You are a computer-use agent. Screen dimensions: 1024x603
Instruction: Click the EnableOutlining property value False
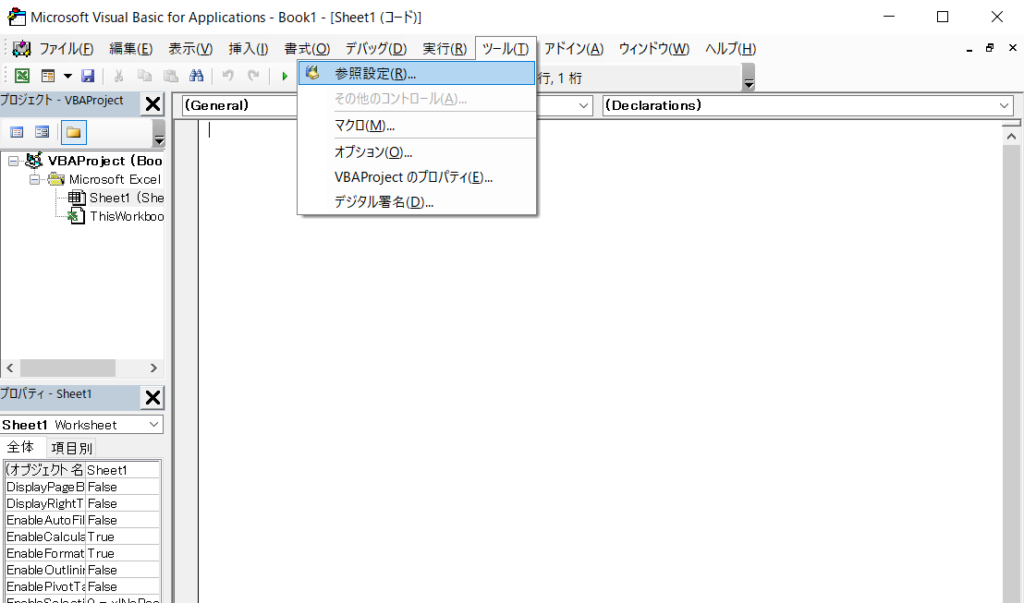click(x=123, y=570)
